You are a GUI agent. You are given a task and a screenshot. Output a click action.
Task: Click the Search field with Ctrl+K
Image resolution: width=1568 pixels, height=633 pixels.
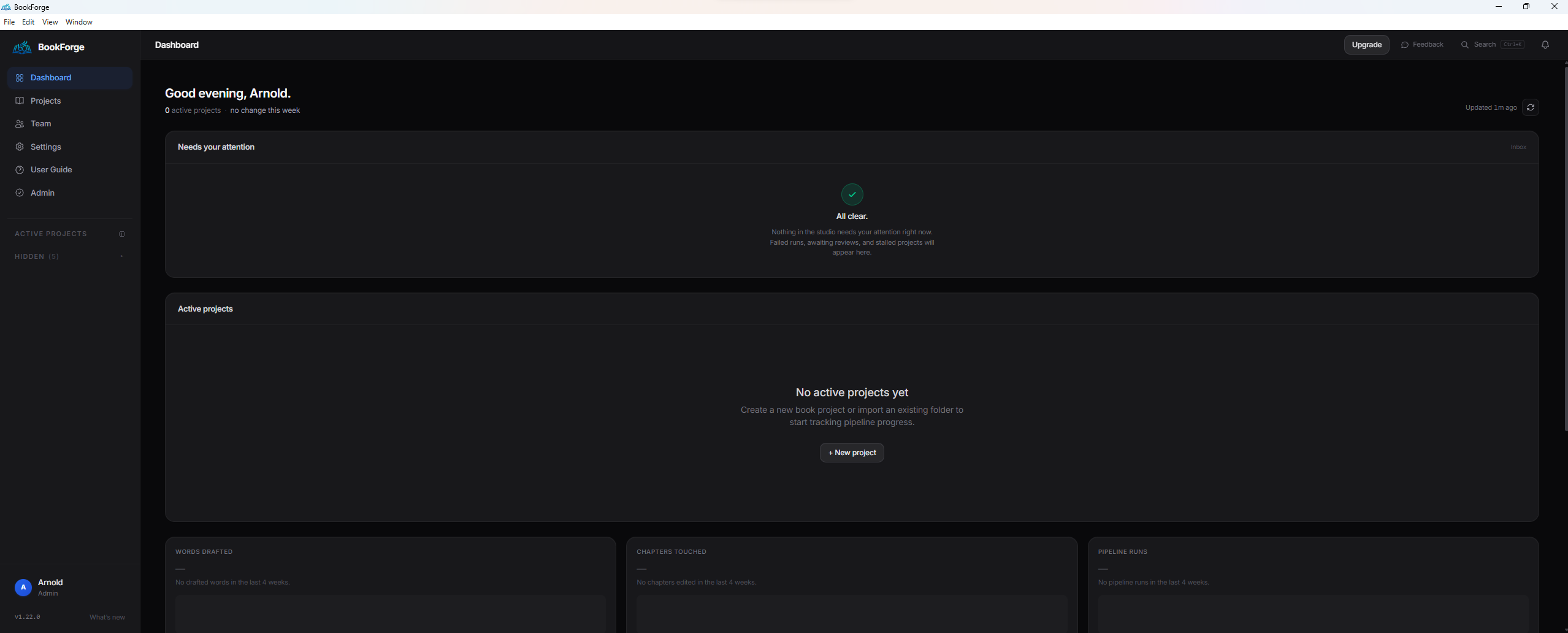point(1493,45)
